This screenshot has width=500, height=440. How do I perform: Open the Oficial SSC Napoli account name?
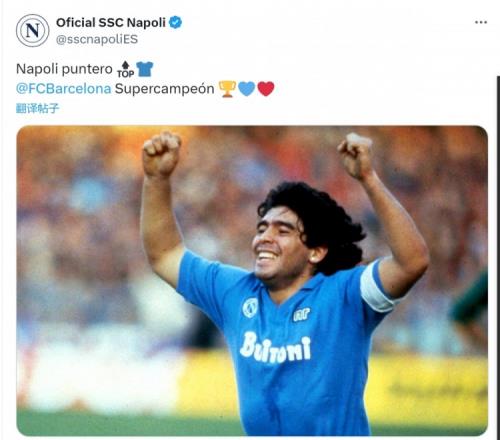111,23
